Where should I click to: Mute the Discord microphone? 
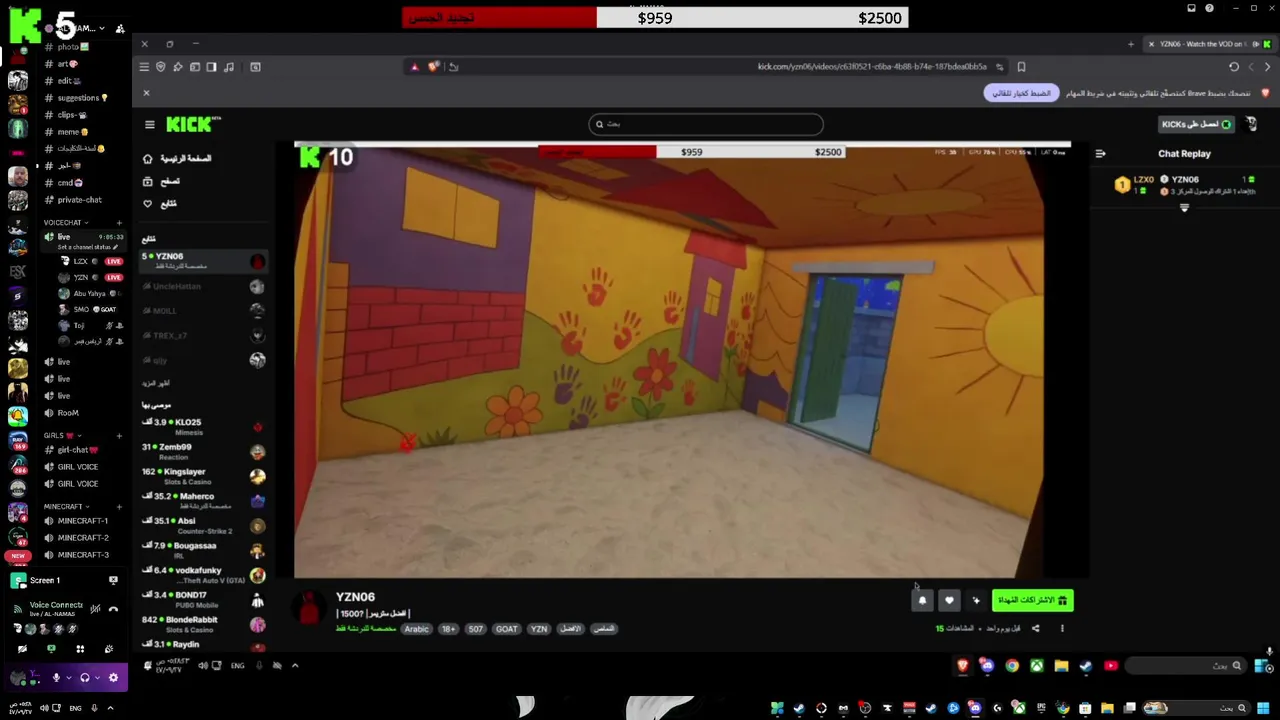(x=56, y=677)
